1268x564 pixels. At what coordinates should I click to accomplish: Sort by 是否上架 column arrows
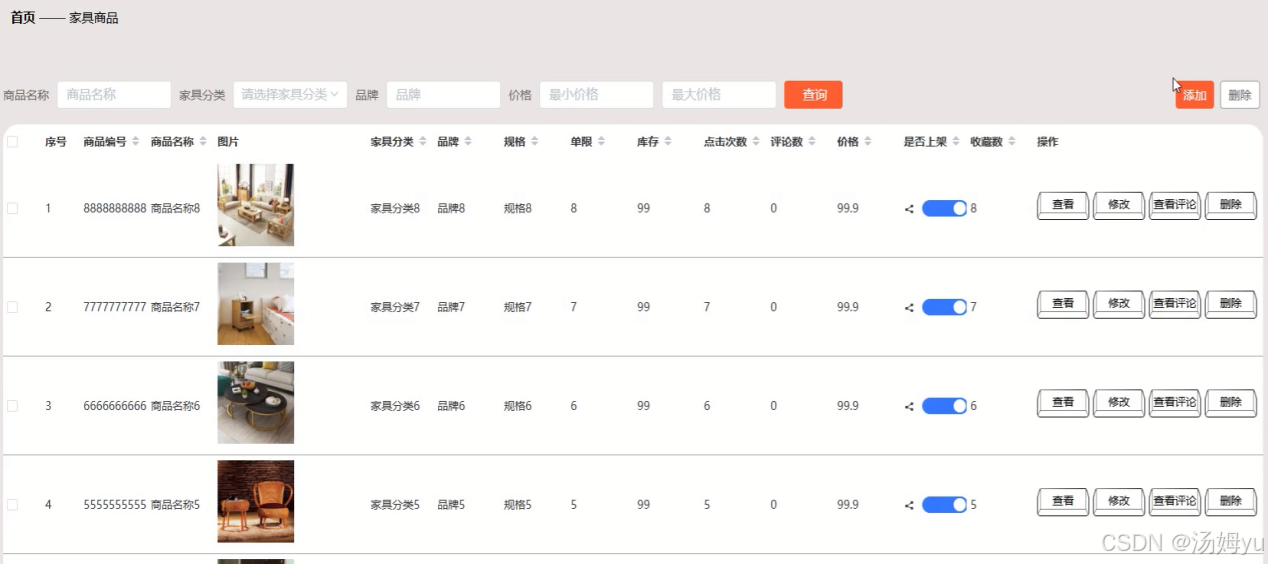click(x=956, y=142)
